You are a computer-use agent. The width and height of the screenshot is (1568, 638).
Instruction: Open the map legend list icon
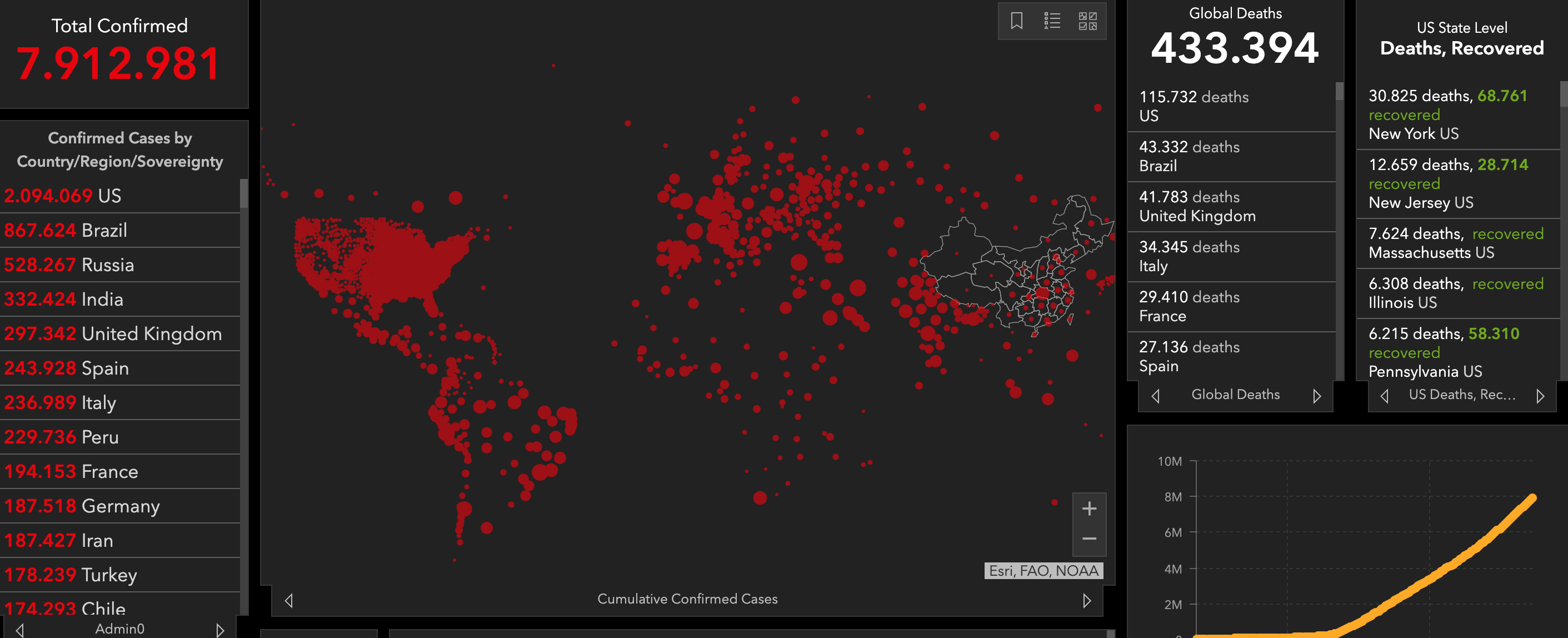click(x=1052, y=21)
